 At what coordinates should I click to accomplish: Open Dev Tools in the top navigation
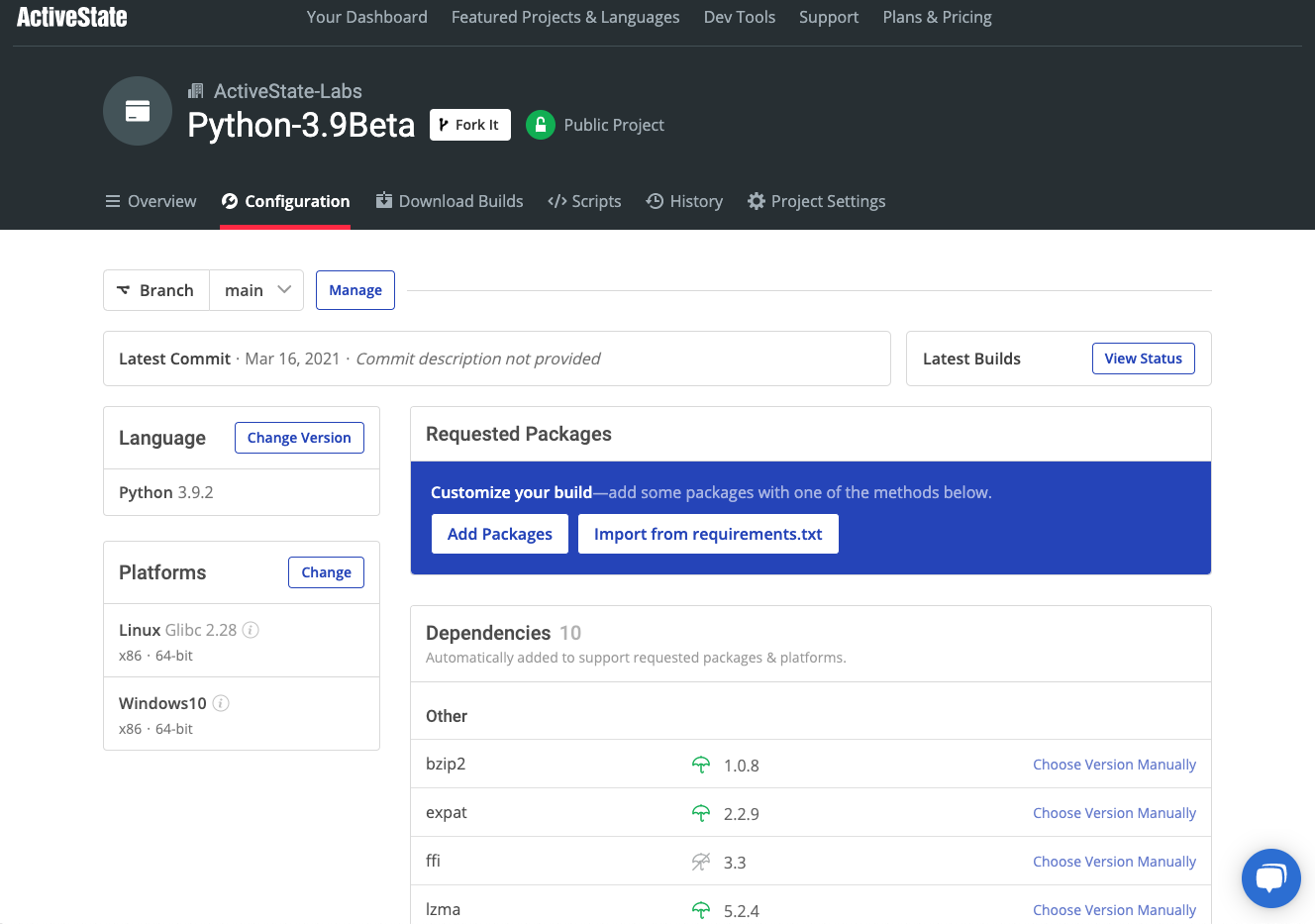coord(739,17)
